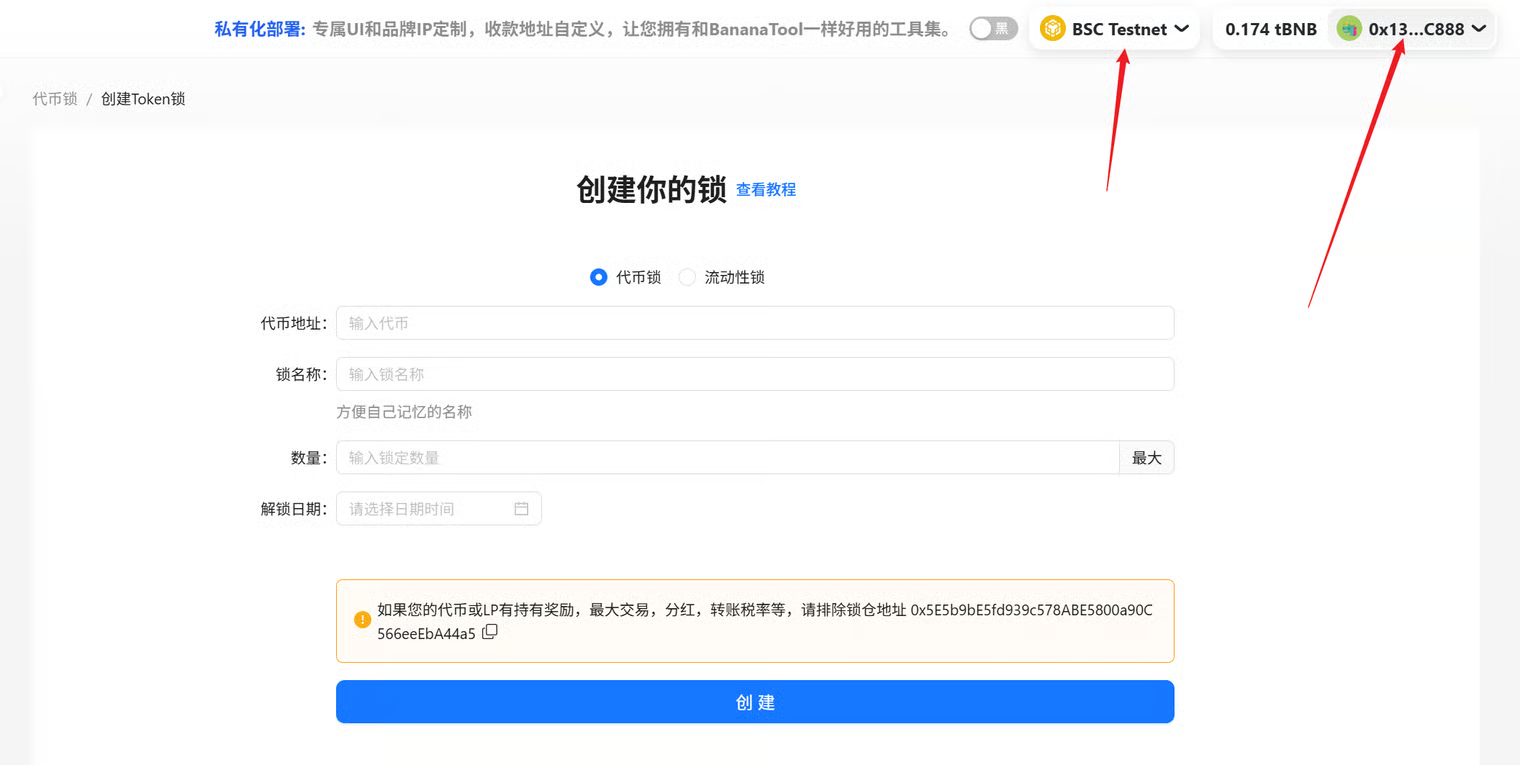This screenshot has height=765, width=1520.
Task: Open the 查看教程 tutorial link
Action: click(766, 190)
